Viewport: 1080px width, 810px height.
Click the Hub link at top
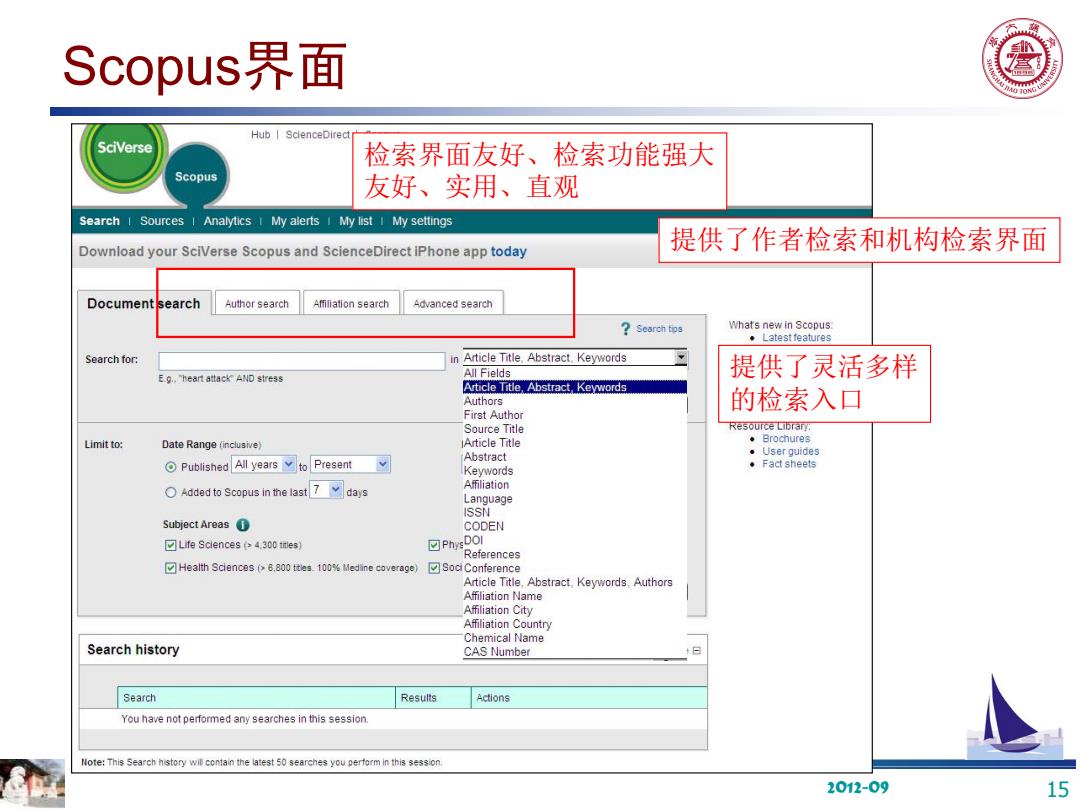260,135
